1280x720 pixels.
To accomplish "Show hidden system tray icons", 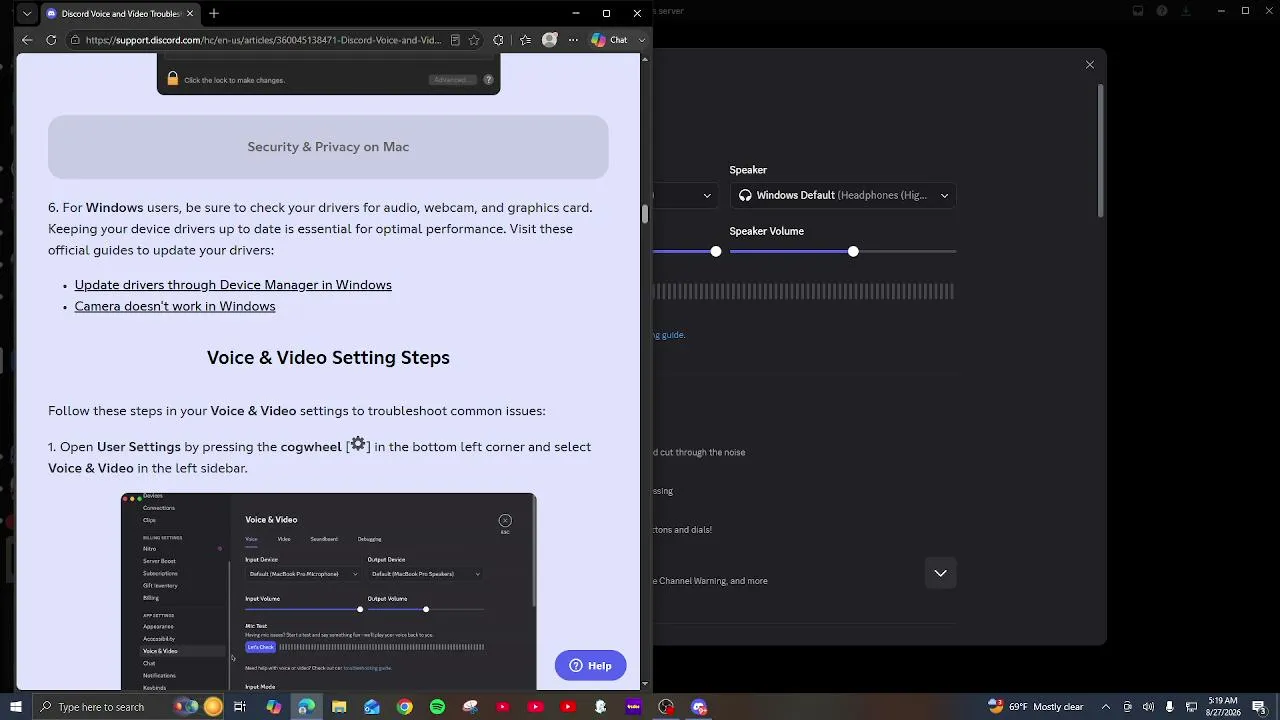I will 1106,707.
